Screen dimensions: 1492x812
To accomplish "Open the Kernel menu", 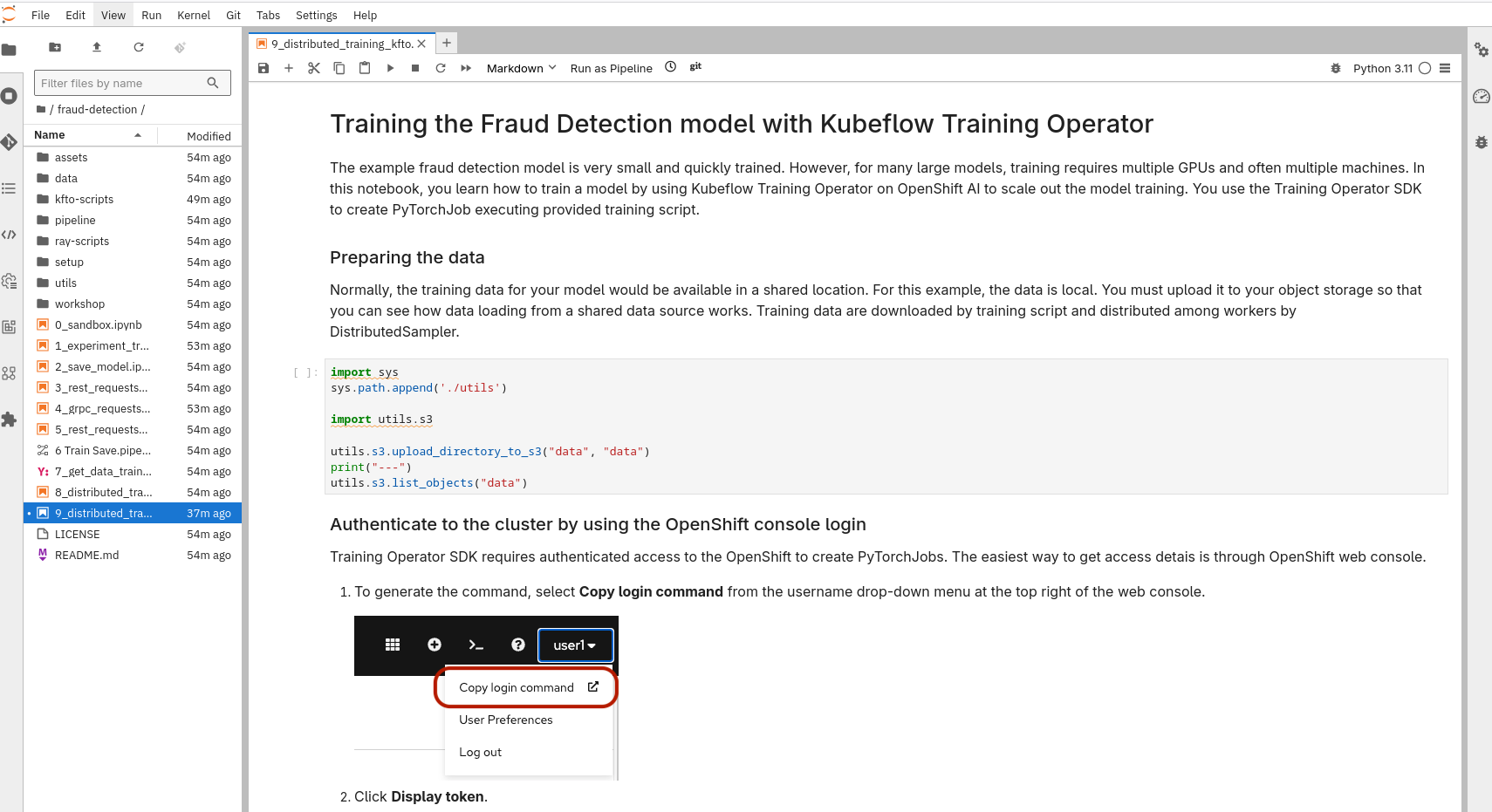I will (x=194, y=15).
